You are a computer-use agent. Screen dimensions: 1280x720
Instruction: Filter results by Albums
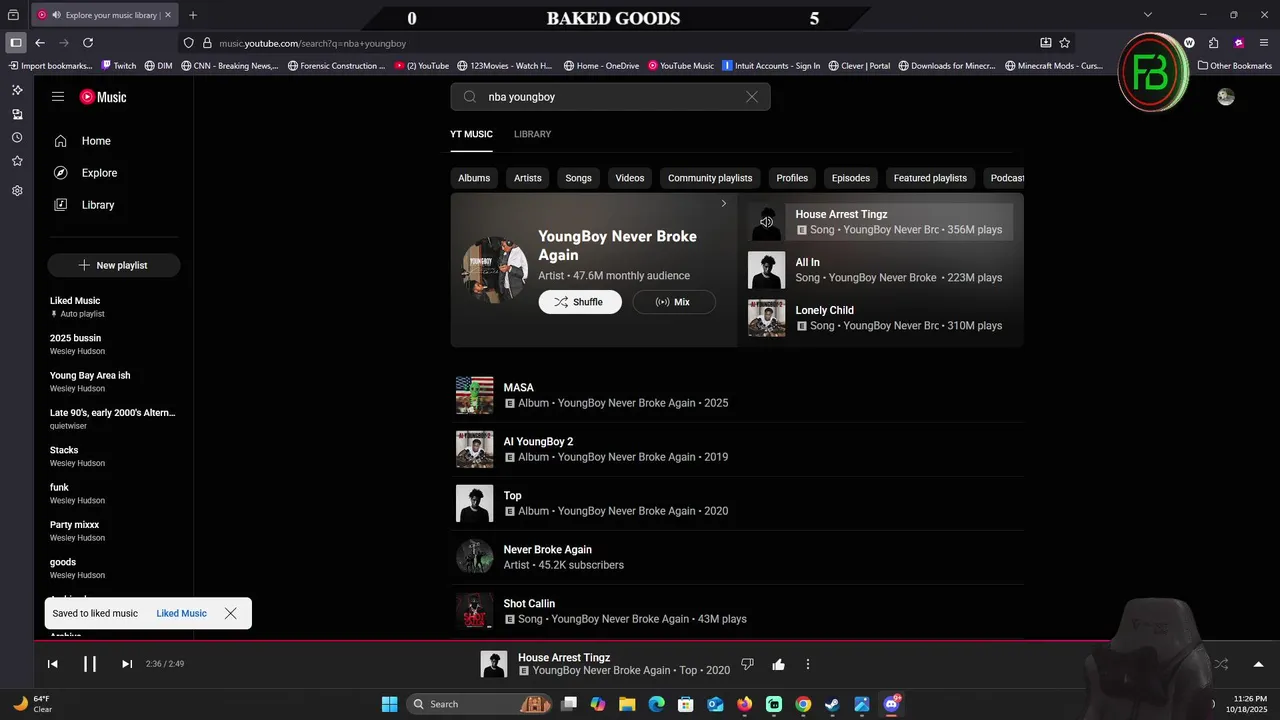point(474,178)
